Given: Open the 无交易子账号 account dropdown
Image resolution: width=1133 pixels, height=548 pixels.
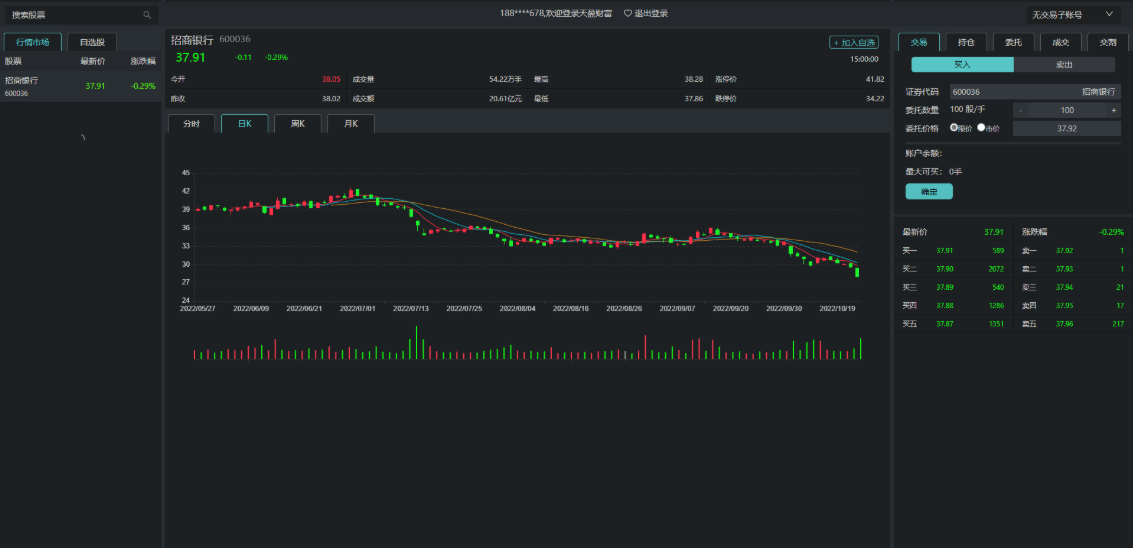Looking at the screenshot, I should [x=1073, y=14].
